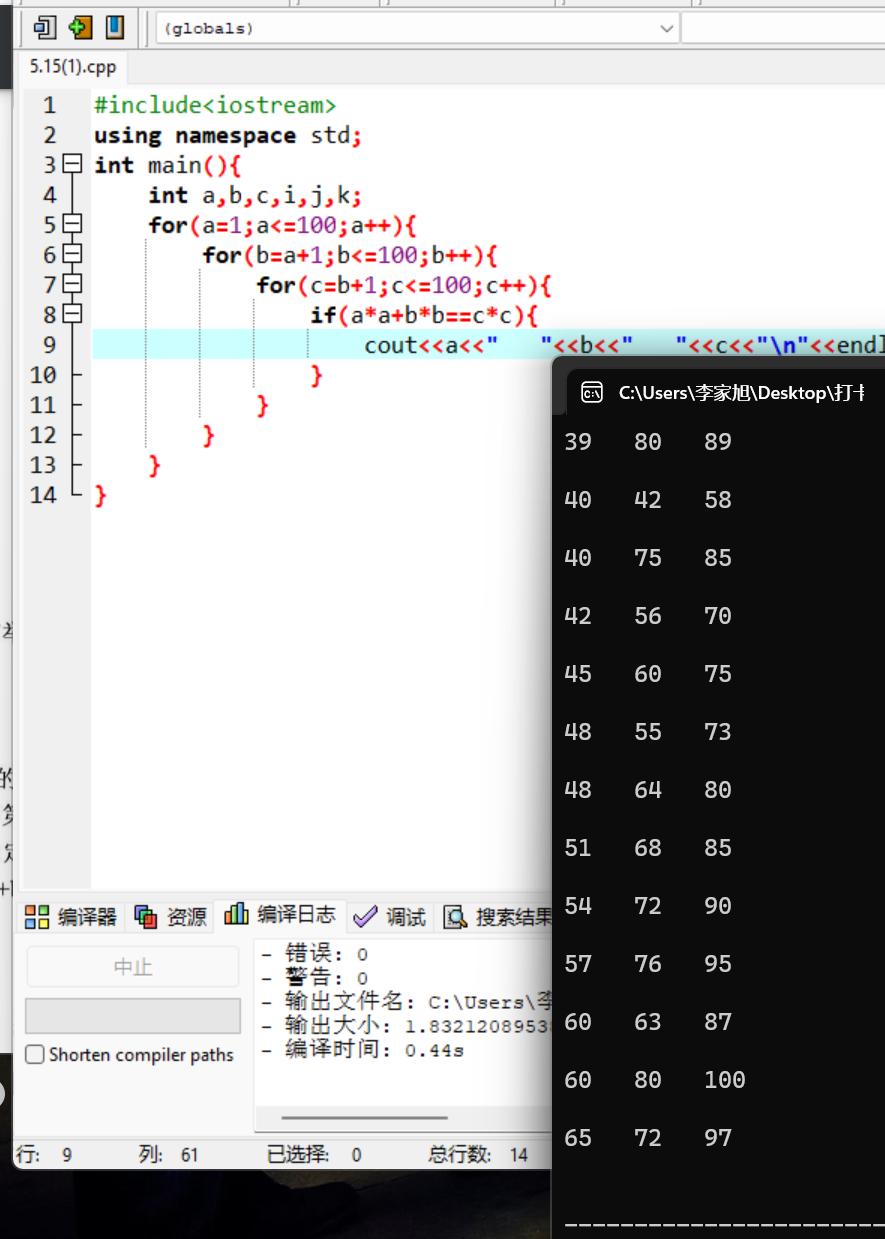
Task: Click the 'int main(){' code line
Action: click(168, 165)
